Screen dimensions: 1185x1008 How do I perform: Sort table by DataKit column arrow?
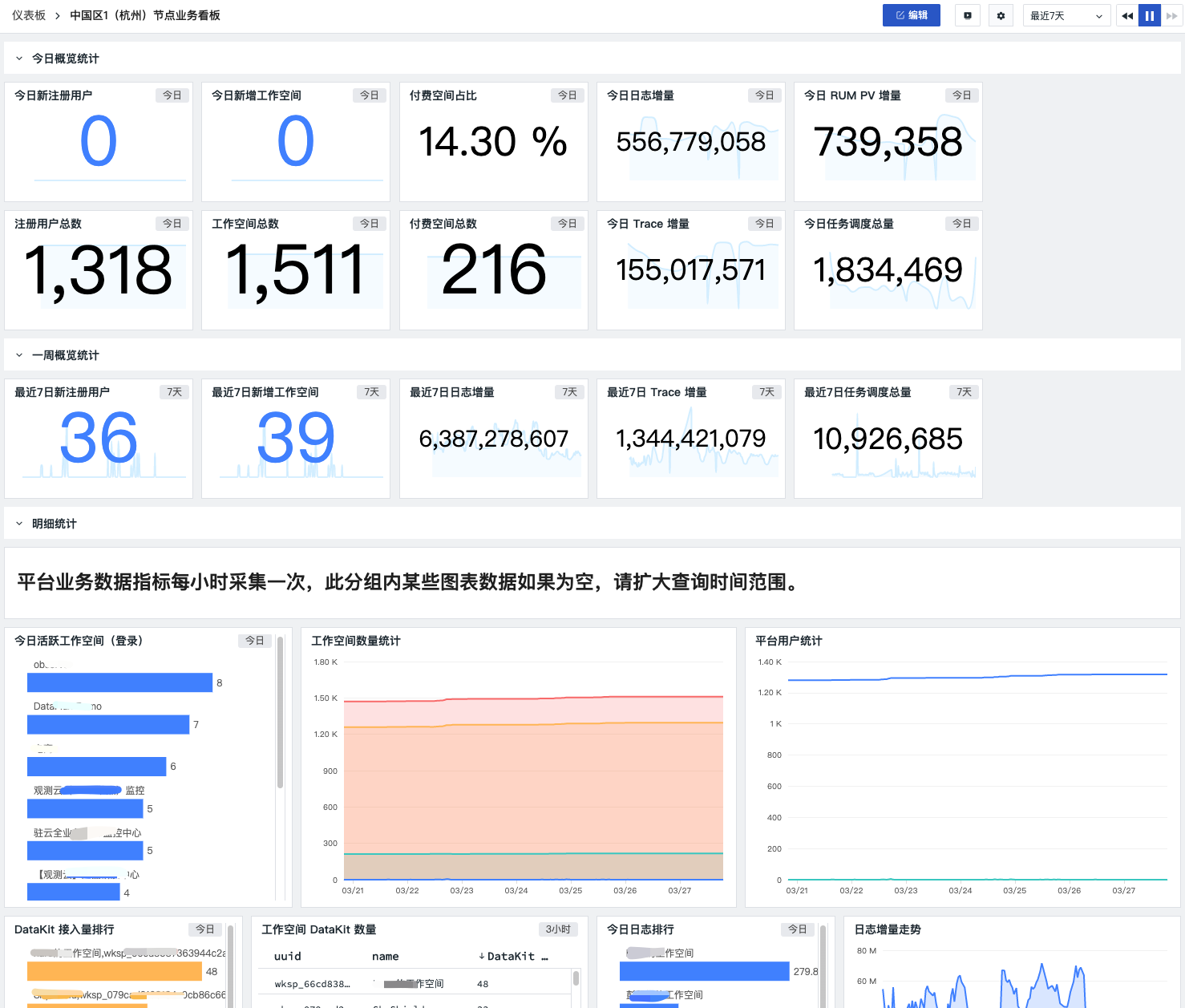(x=482, y=956)
